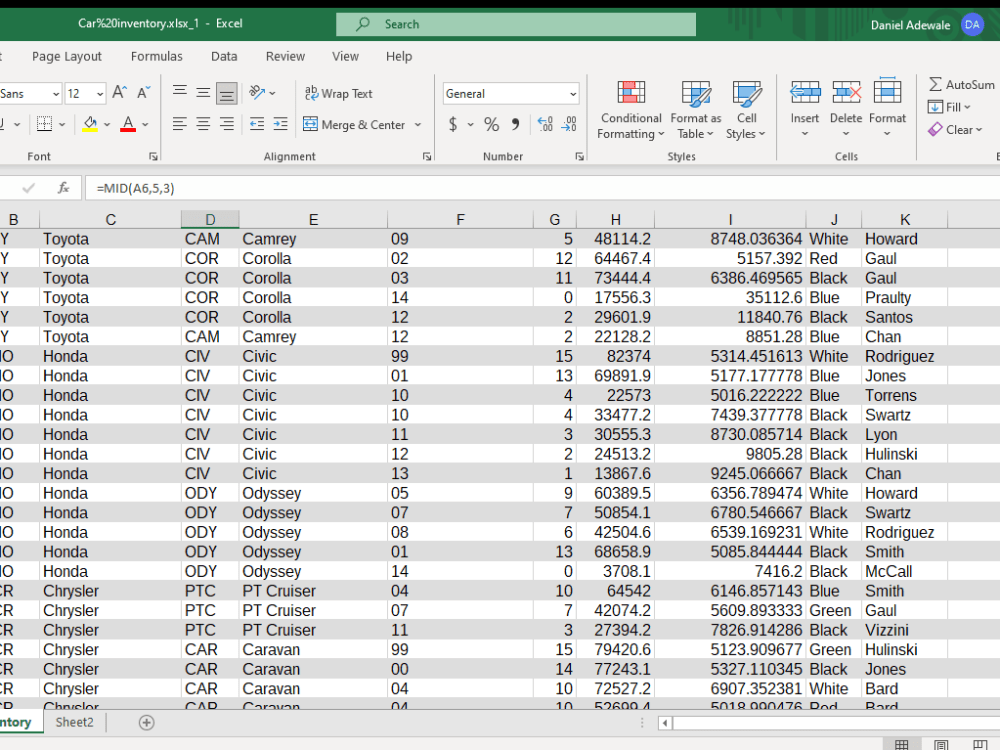Decrease decimal places shown
This screenshot has height=750, width=1000.
pyautogui.click(x=569, y=124)
